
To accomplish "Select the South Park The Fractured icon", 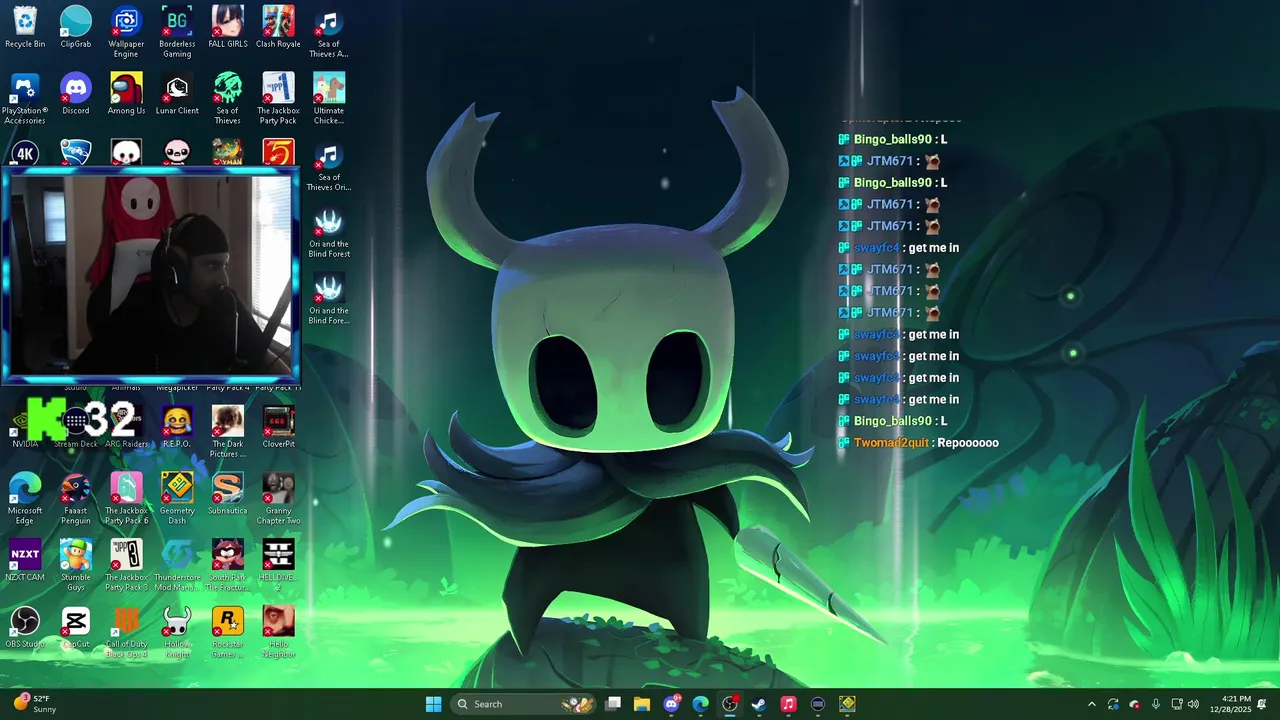I will [x=228, y=565].
